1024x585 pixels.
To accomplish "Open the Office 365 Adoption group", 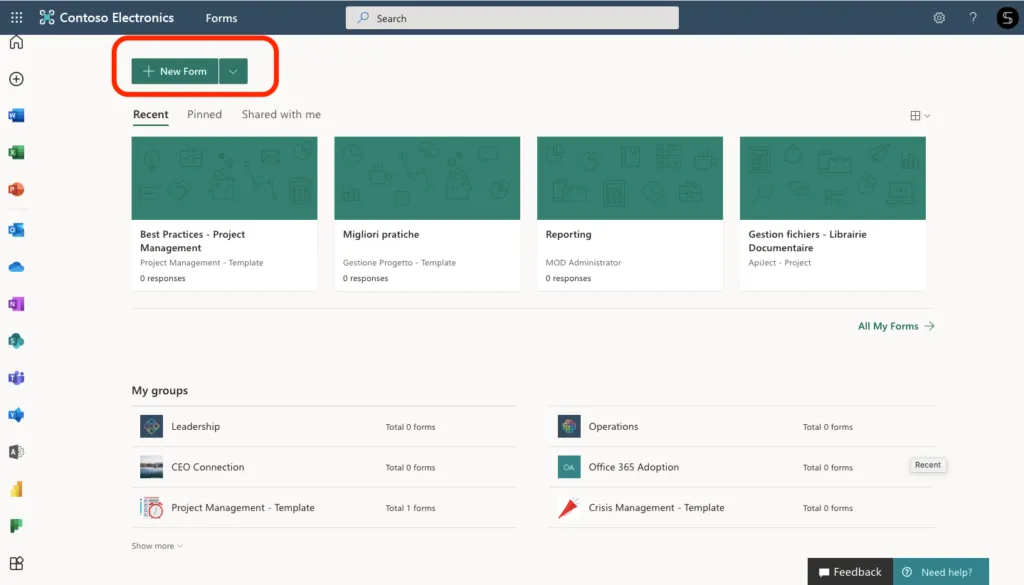I will [741, 467].
